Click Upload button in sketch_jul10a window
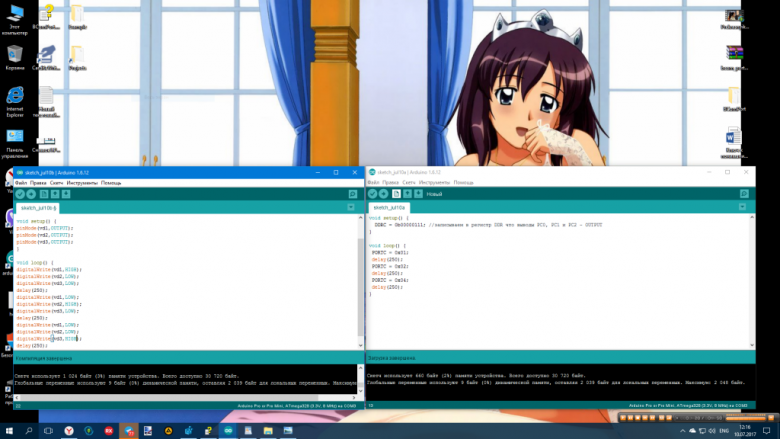780x439 pixels. click(x=383, y=193)
